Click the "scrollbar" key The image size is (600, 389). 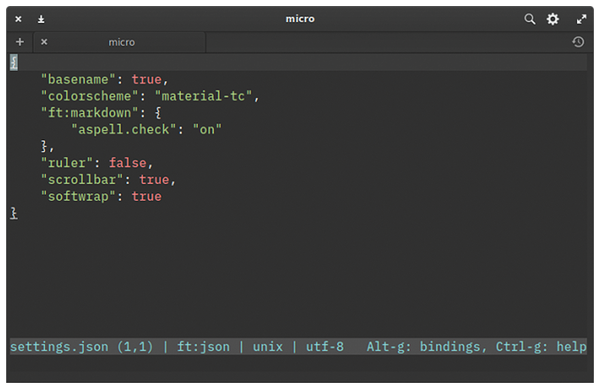tap(82, 180)
